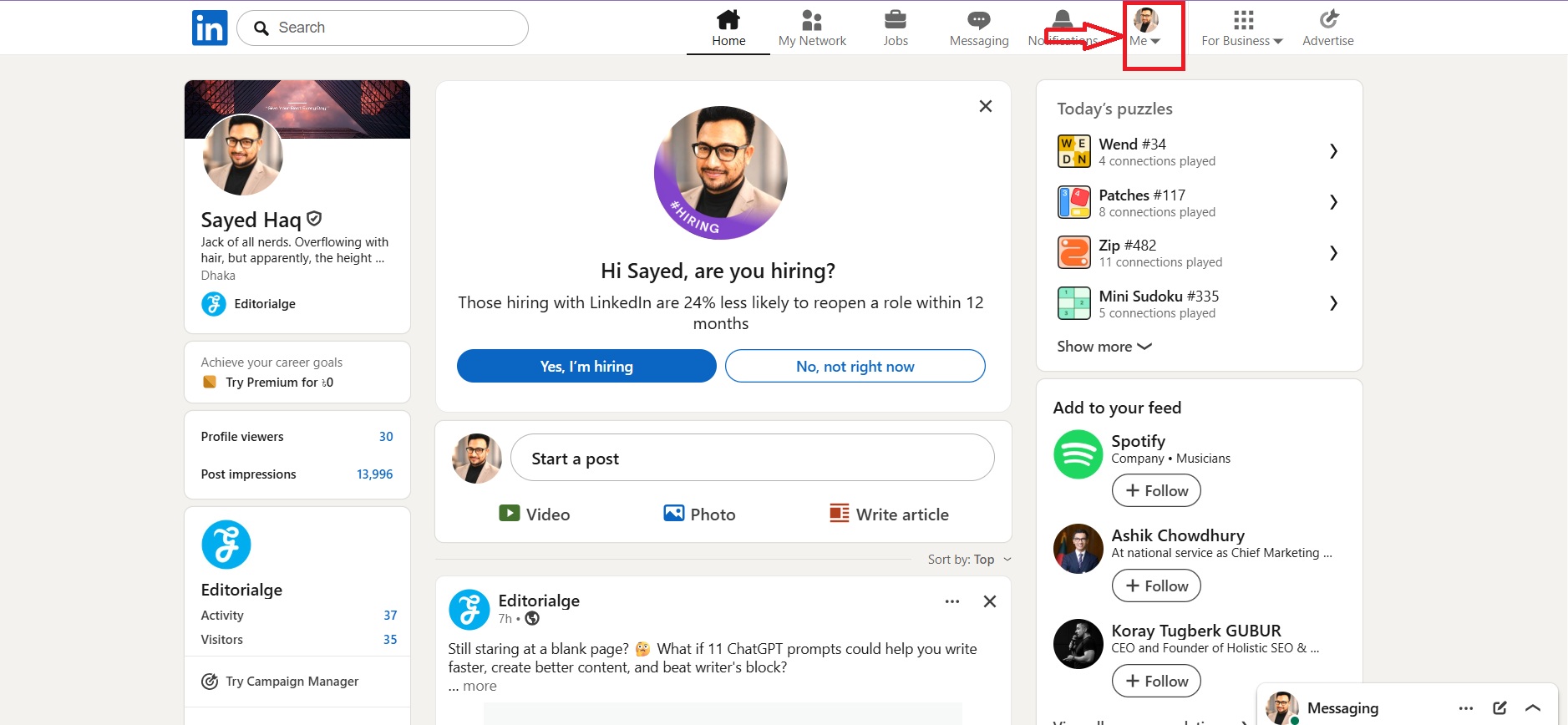Image resolution: width=1568 pixels, height=725 pixels.
Task: Click Write article option
Action: (889, 515)
